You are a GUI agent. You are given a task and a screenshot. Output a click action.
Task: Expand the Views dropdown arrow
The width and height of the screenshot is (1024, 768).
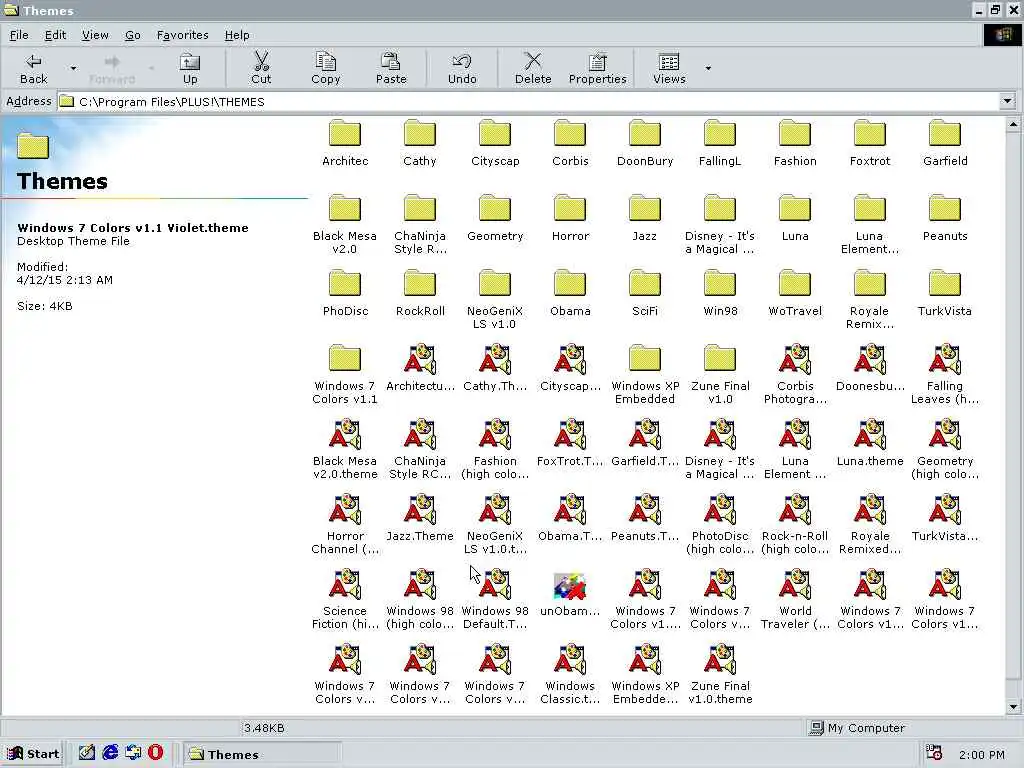[x=708, y=68]
